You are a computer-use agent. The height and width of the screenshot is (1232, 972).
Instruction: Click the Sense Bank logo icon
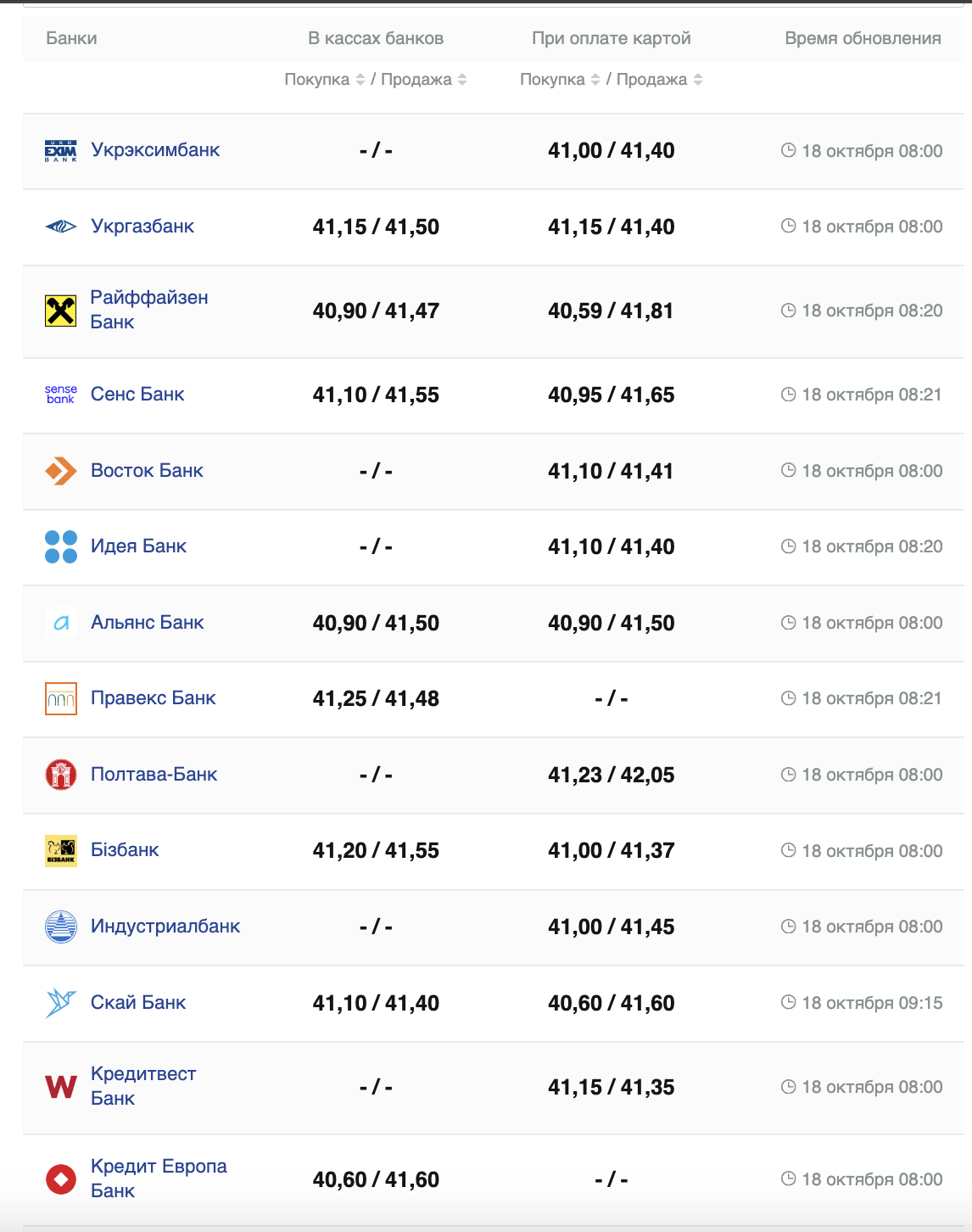[x=60, y=395]
